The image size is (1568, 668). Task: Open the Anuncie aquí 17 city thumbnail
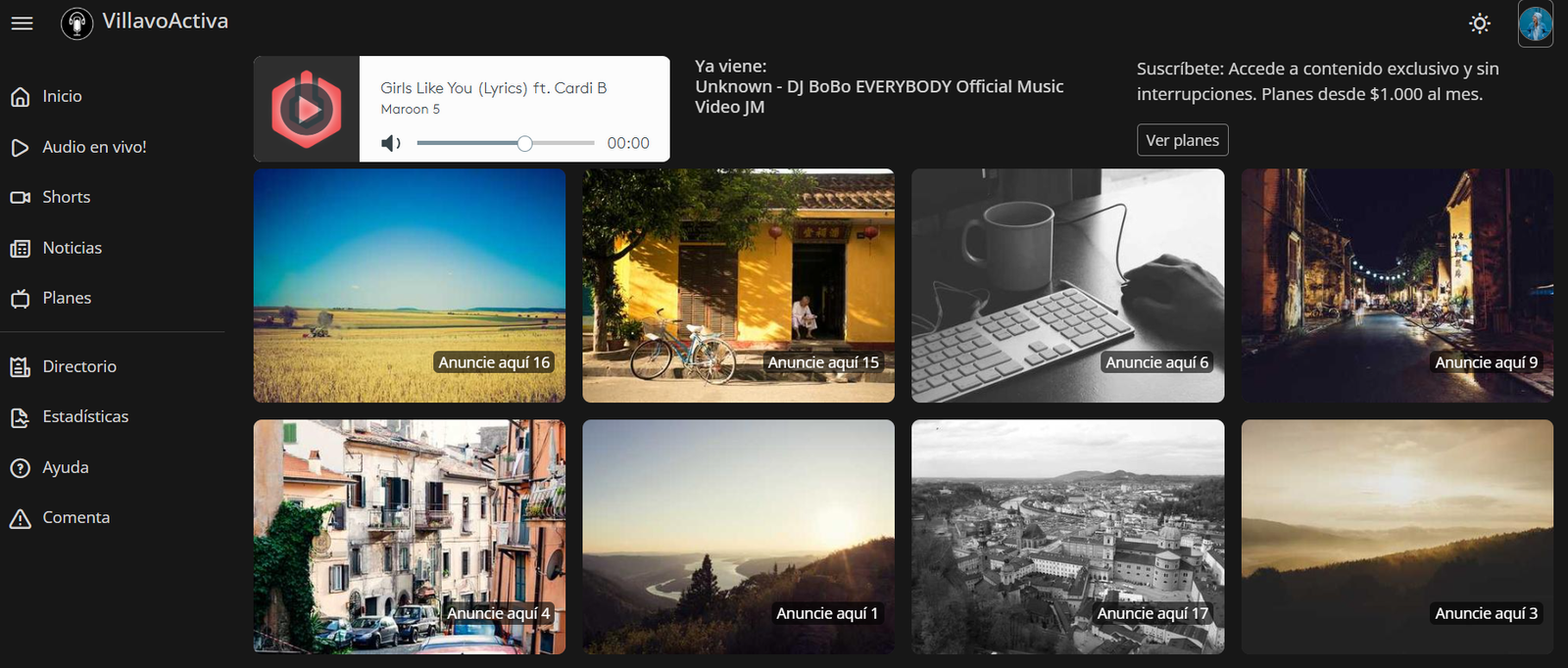(x=1067, y=537)
